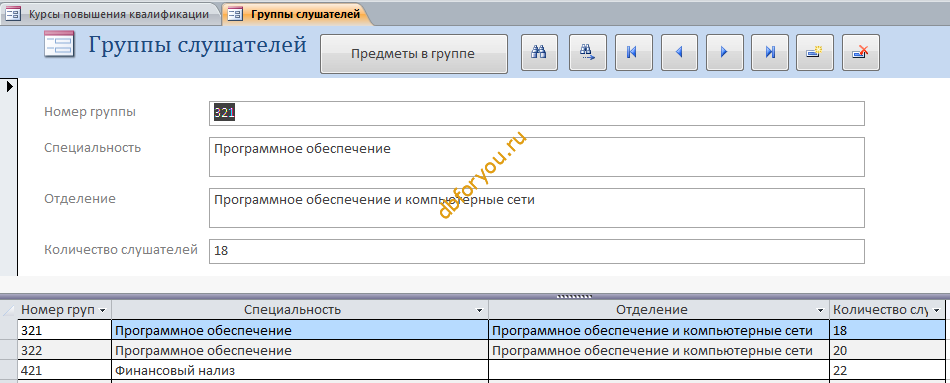Open Предметы в группе
The width and height of the screenshot is (950, 383).
point(414,54)
